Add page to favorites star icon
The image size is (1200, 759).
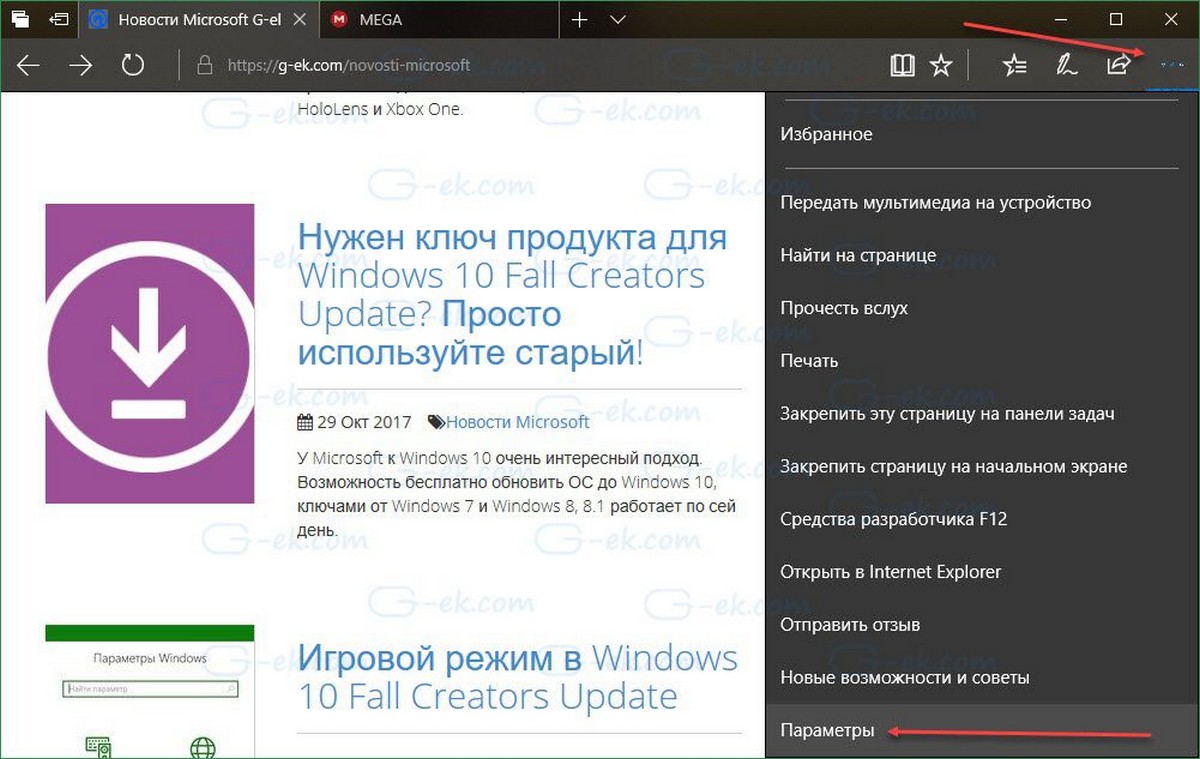click(941, 66)
